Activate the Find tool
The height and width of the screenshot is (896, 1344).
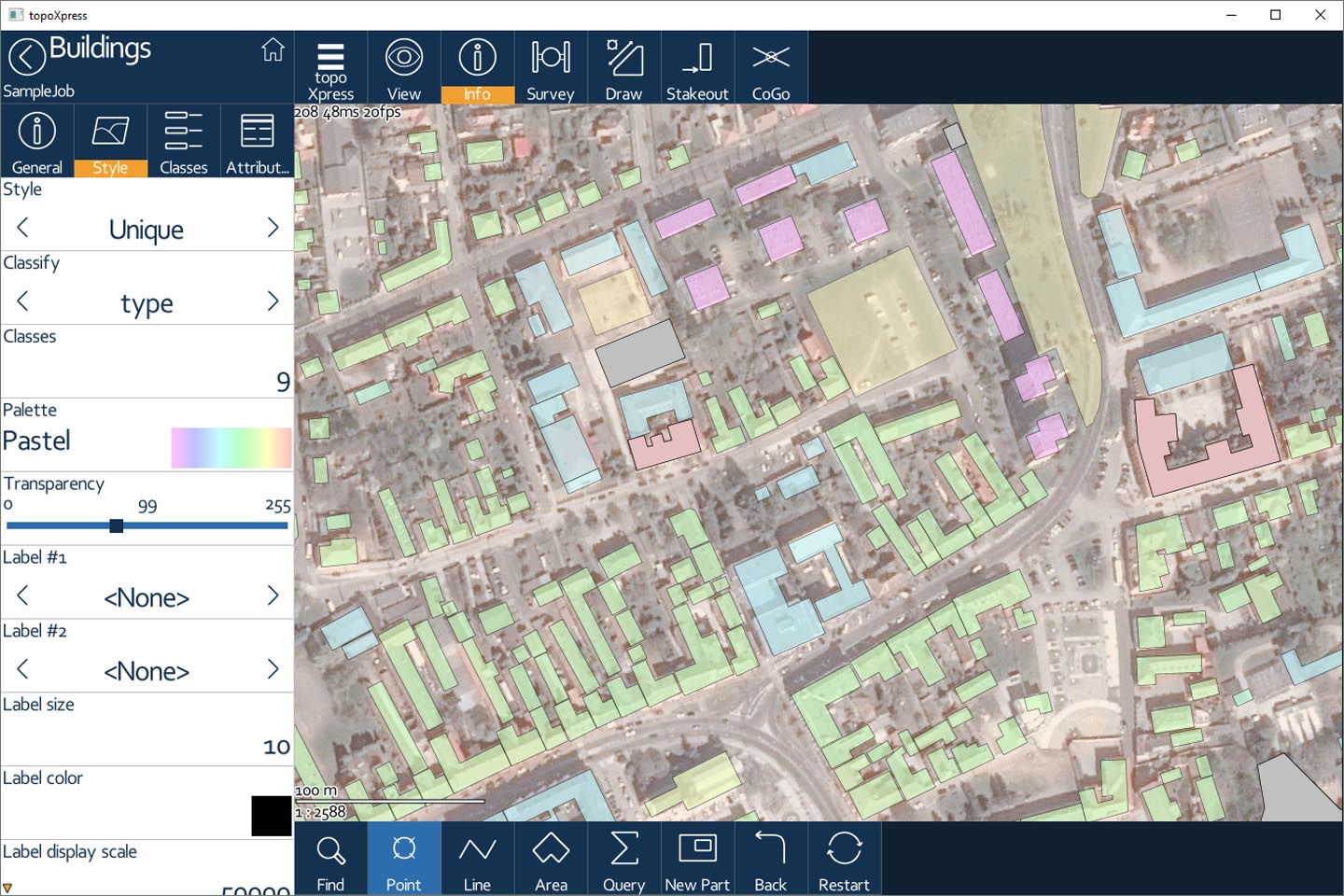tap(330, 859)
